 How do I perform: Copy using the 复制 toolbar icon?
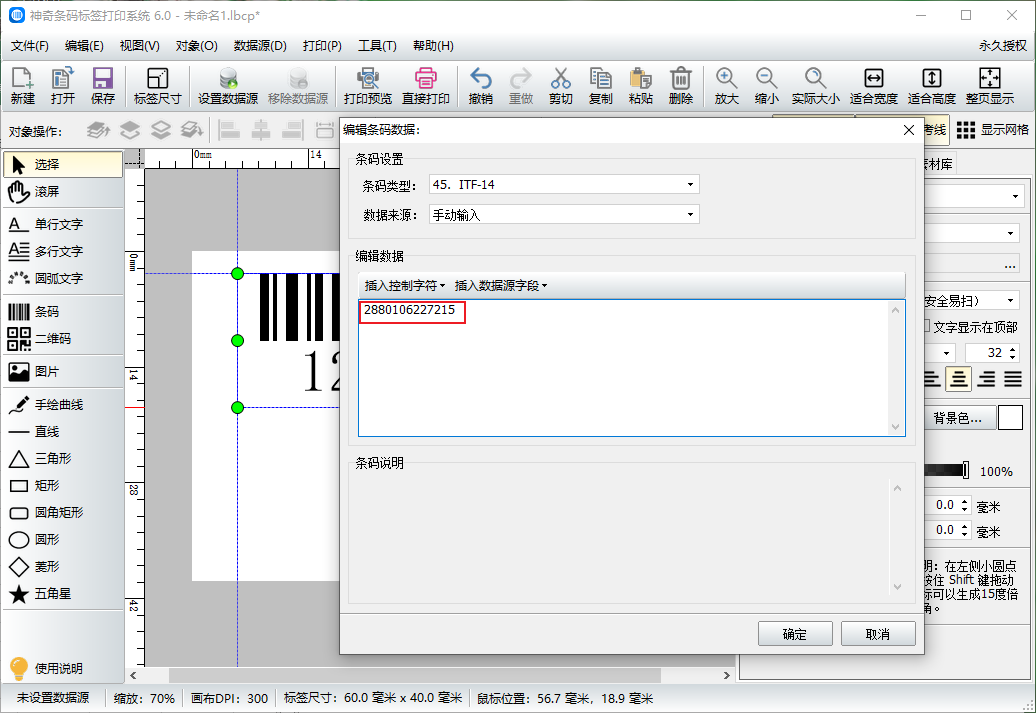[601, 86]
